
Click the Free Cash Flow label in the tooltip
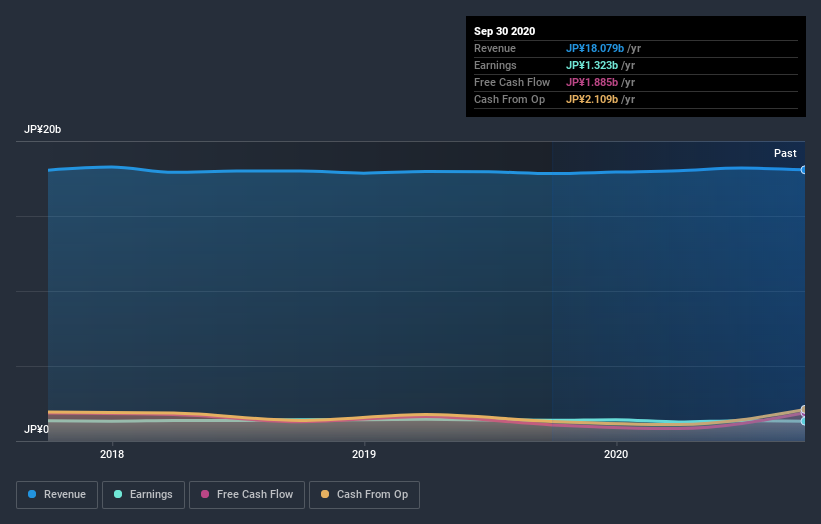coord(512,82)
